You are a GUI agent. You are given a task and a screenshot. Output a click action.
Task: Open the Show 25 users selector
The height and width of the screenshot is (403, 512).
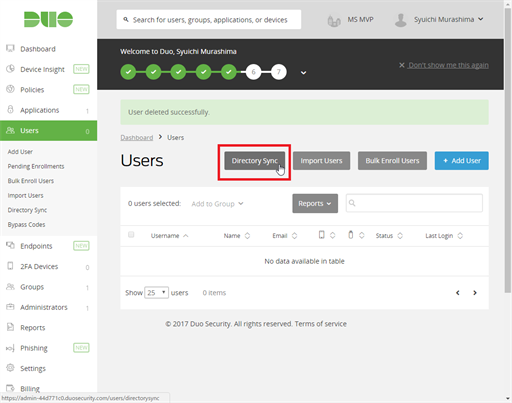point(156,293)
